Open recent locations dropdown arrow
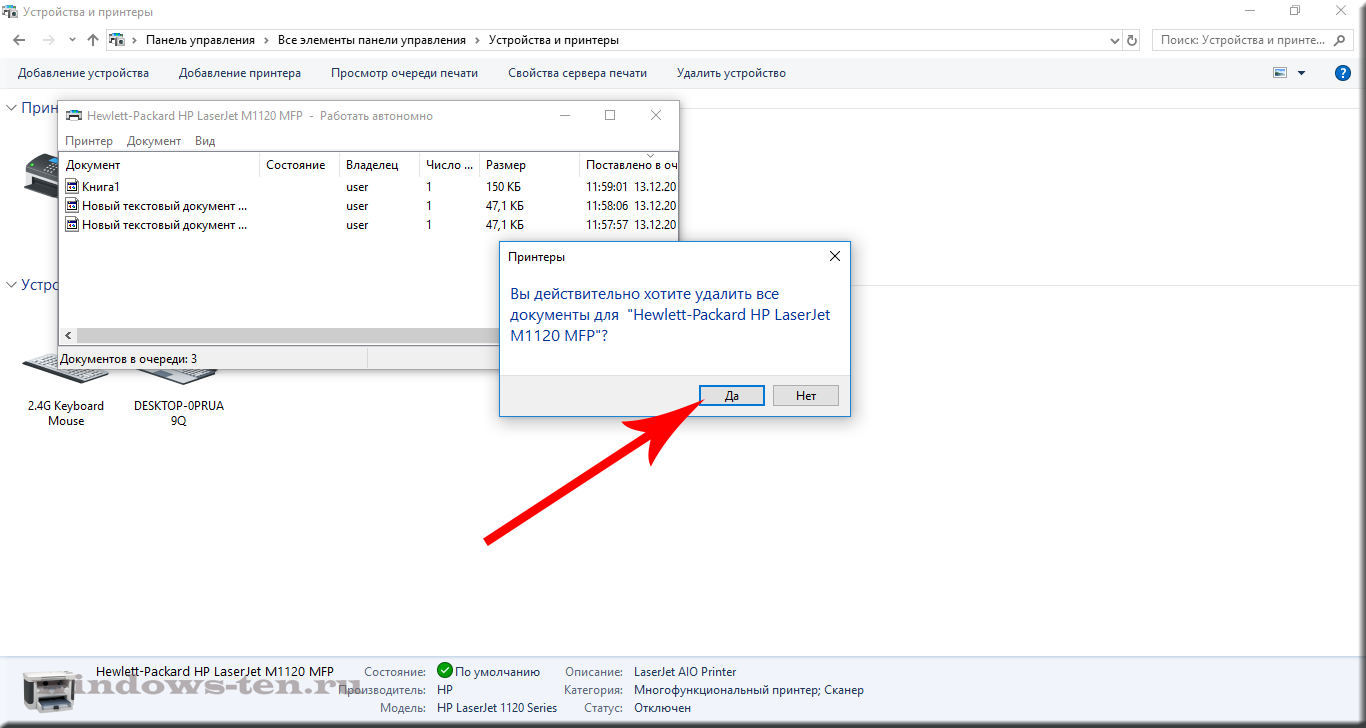Image resolution: width=1366 pixels, height=728 pixels. click(72, 40)
